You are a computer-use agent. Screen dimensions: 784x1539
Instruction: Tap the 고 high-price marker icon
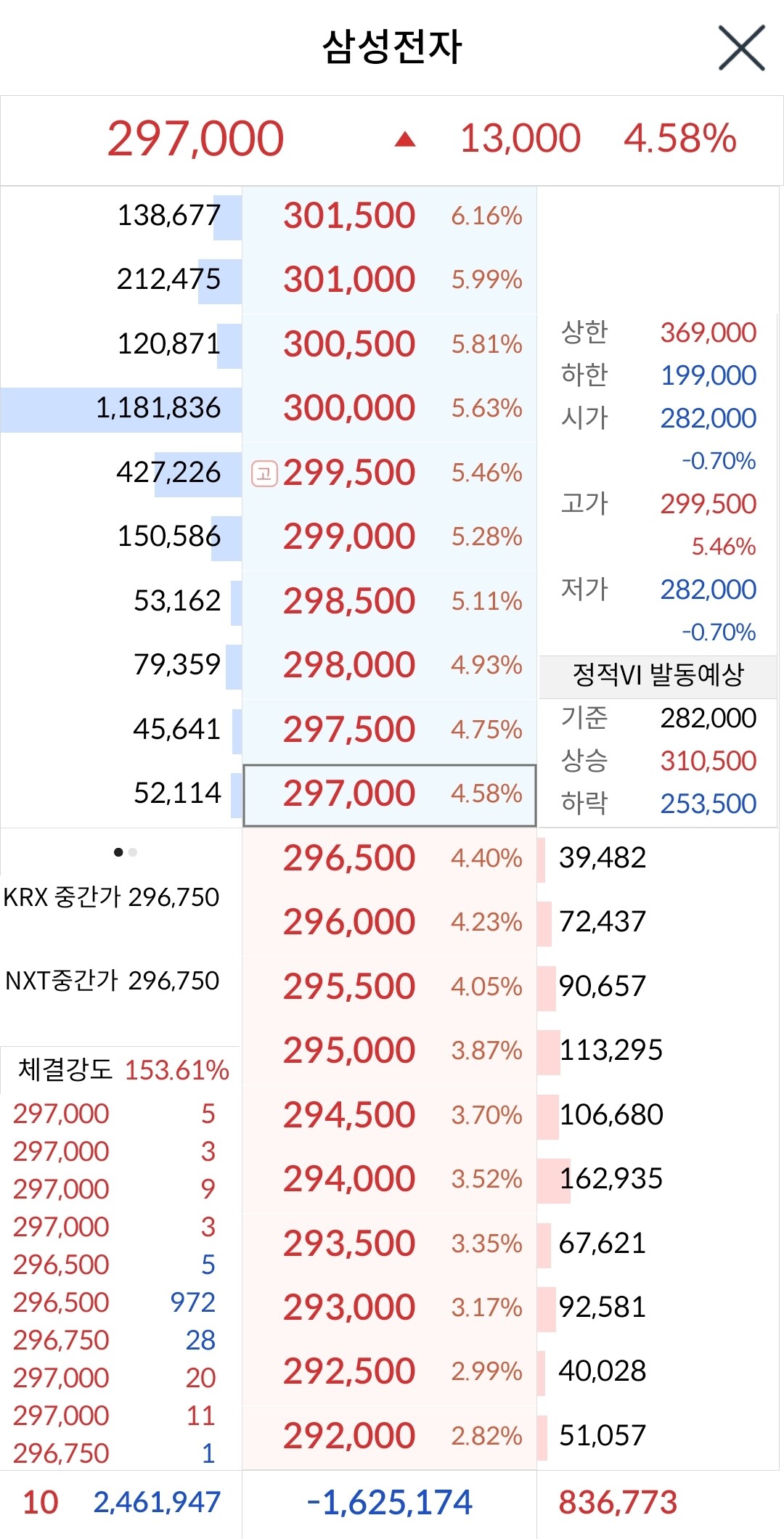264,473
